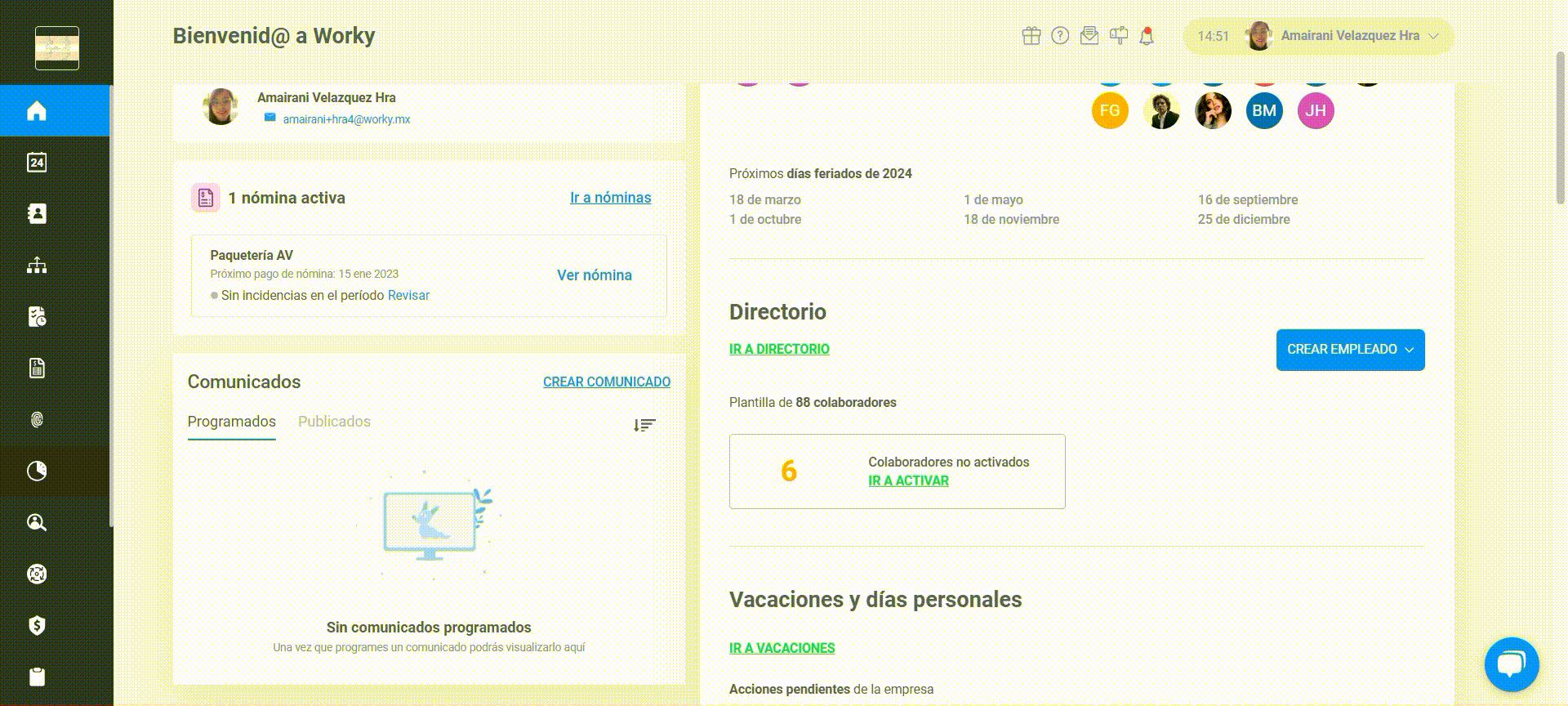This screenshot has height=706, width=1568.
Task: Switch to the Programados tab
Action: 232,422
